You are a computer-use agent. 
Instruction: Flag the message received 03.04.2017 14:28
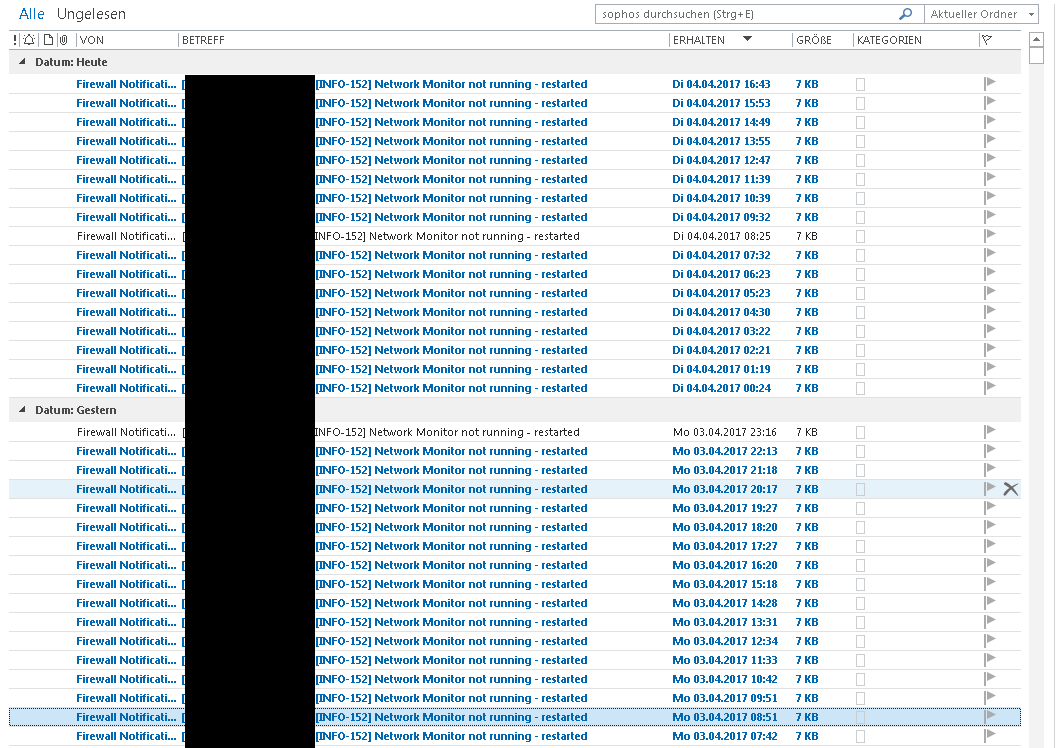pos(990,602)
